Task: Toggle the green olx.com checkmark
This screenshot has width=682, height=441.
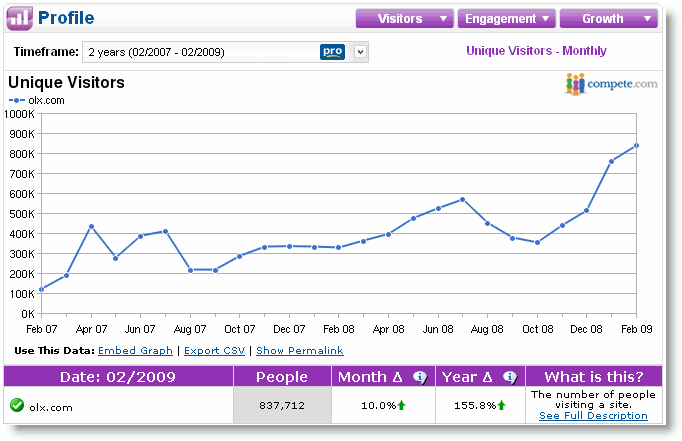Action: [x=17, y=405]
